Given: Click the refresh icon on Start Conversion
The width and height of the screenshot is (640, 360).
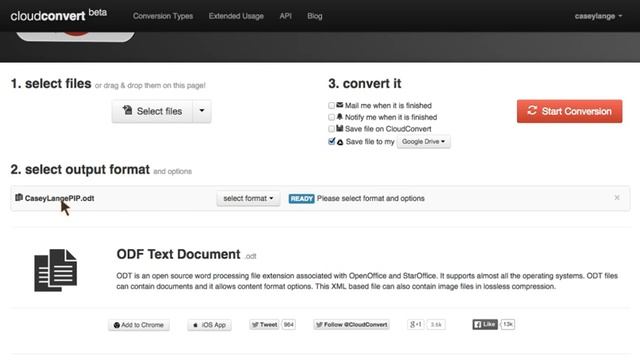Looking at the screenshot, I should pyautogui.click(x=532, y=110).
